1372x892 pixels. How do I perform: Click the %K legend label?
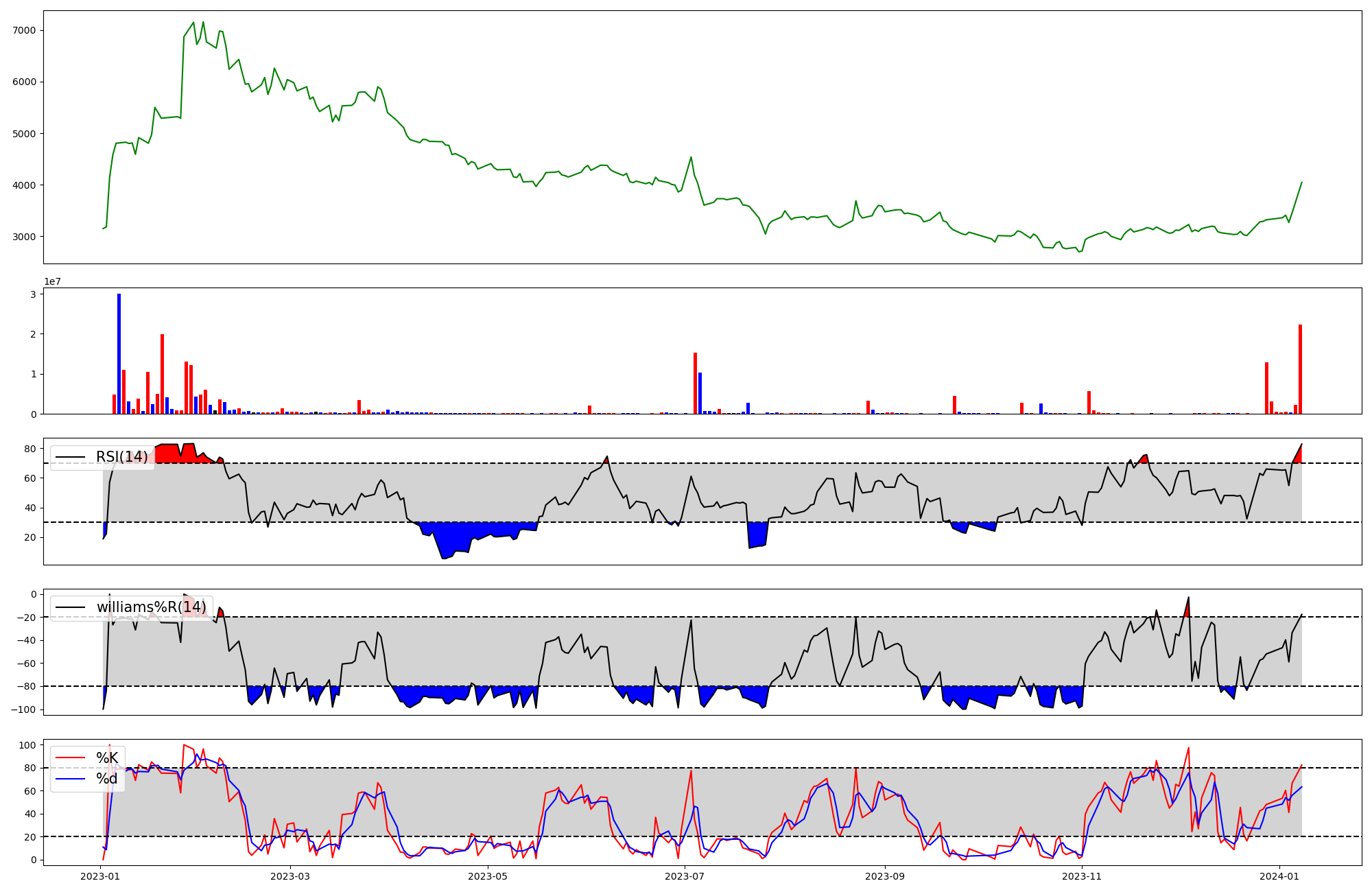107,758
